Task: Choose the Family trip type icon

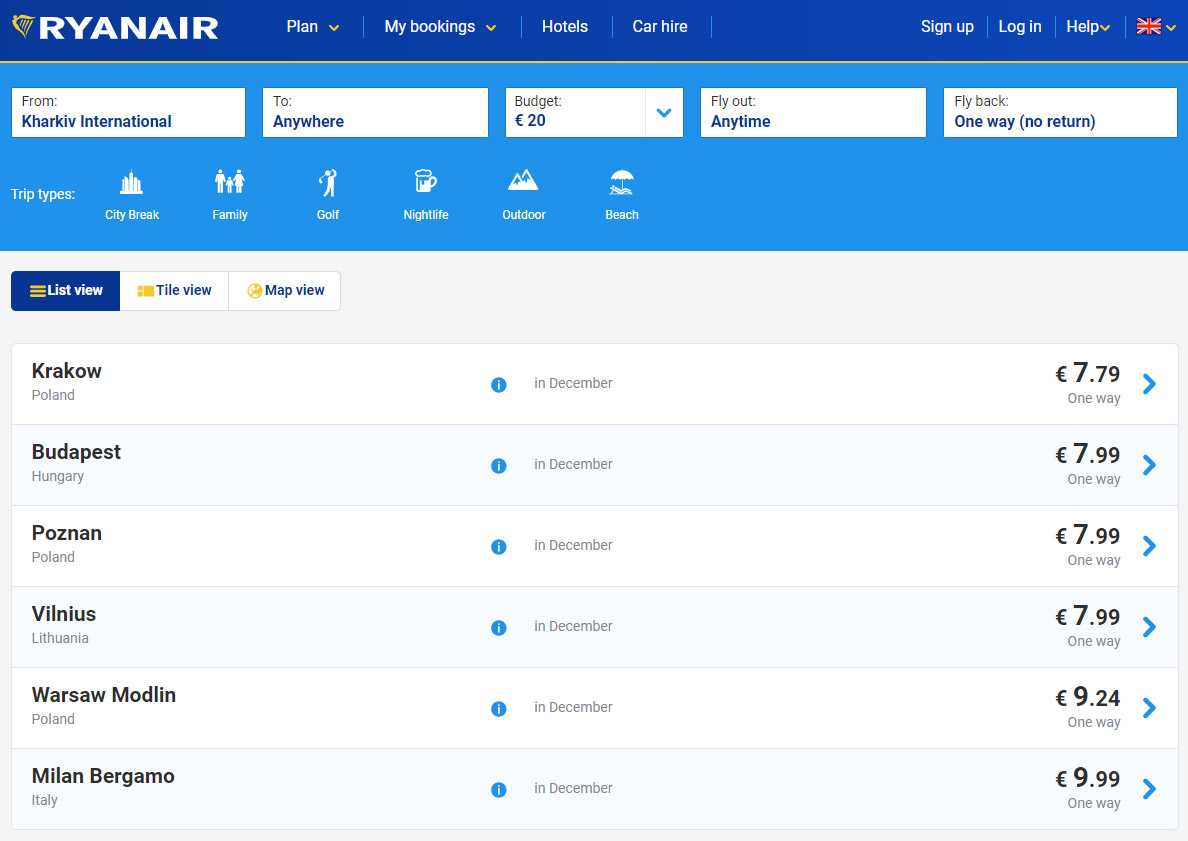Action: point(230,183)
